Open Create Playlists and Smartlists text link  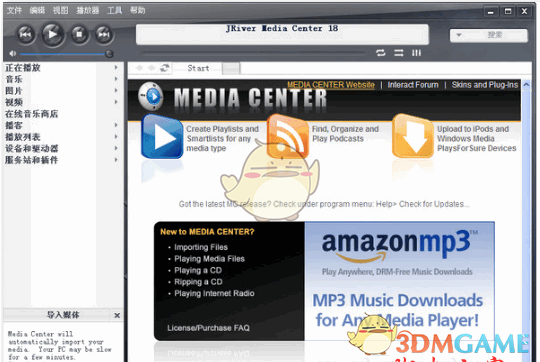pyautogui.click(x=222, y=138)
